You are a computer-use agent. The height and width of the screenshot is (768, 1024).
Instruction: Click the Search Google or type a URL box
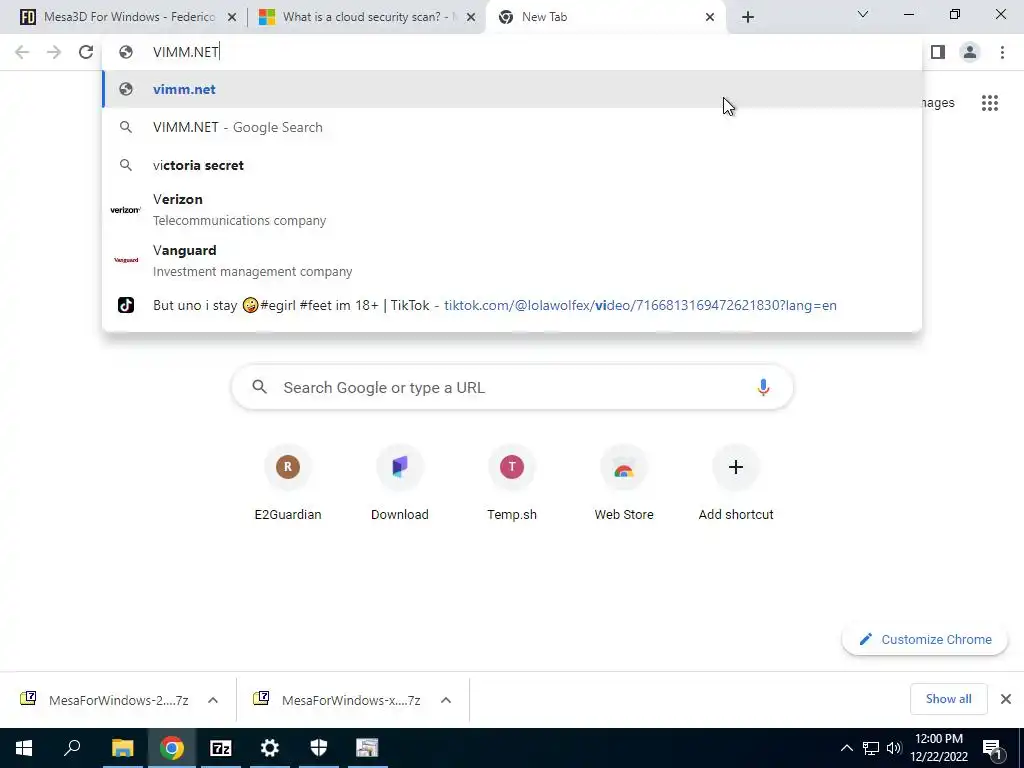point(512,387)
